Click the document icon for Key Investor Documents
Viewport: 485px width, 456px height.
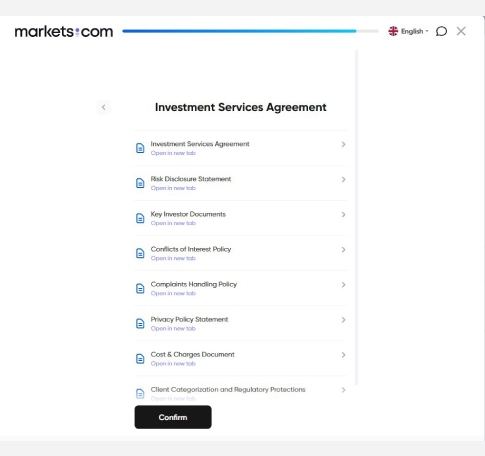pyautogui.click(x=140, y=218)
